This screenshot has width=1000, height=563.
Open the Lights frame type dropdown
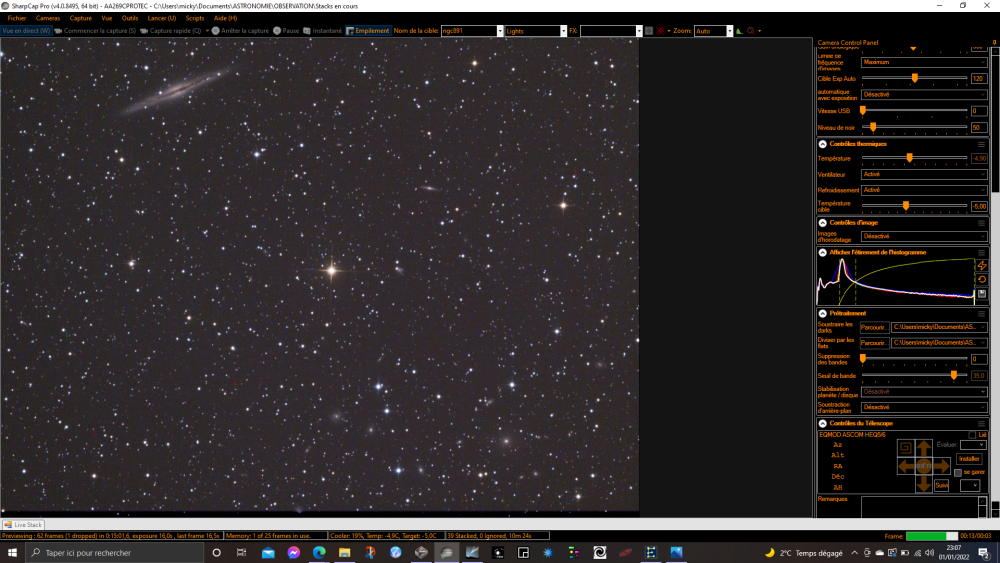pos(536,31)
